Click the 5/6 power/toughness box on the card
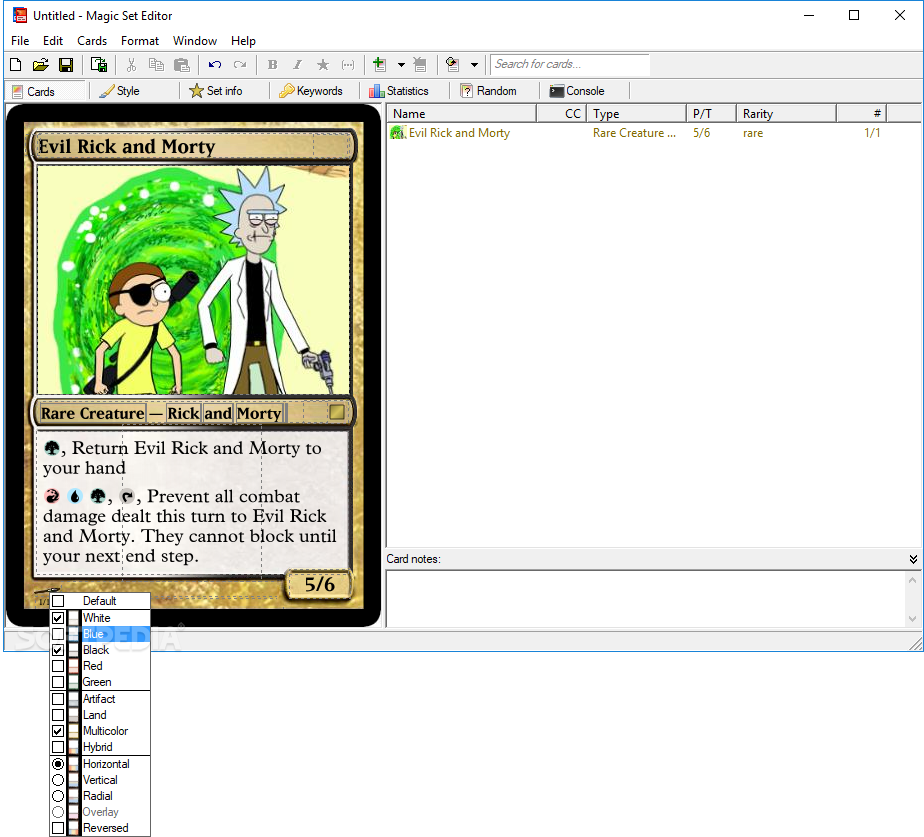Viewport: 924px width, 837px height. click(319, 585)
